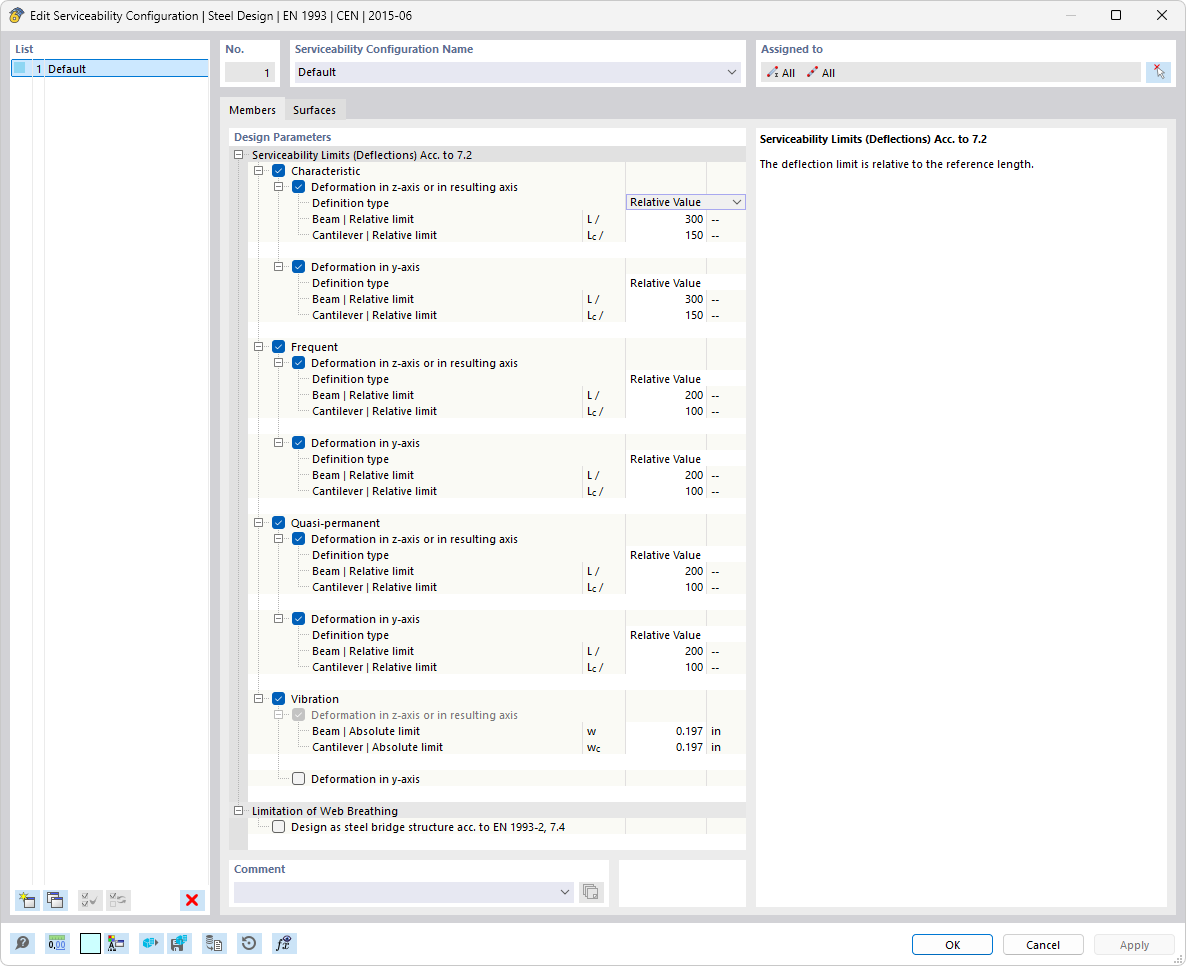Apply the configuration changes
The height and width of the screenshot is (966, 1186).
tap(1133, 944)
